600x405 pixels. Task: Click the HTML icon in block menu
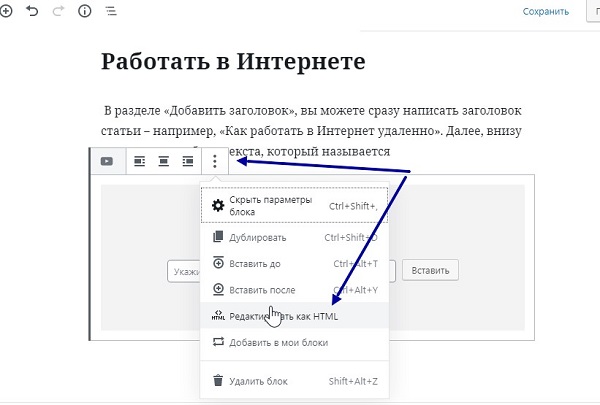click(x=218, y=315)
